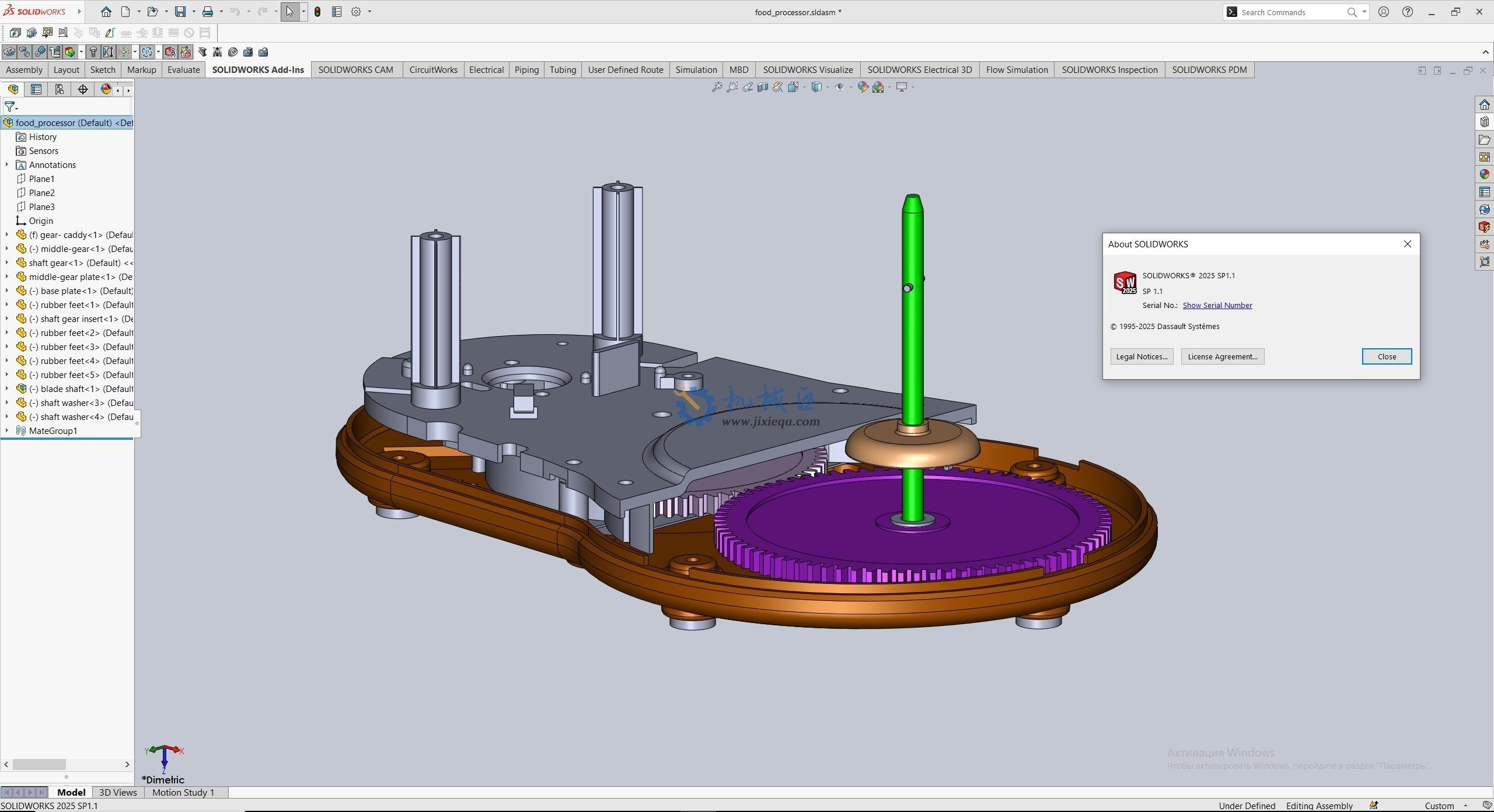The width and height of the screenshot is (1494, 812).
Task: Click the Edit Appearance color ball icon
Action: pos(862,87)
